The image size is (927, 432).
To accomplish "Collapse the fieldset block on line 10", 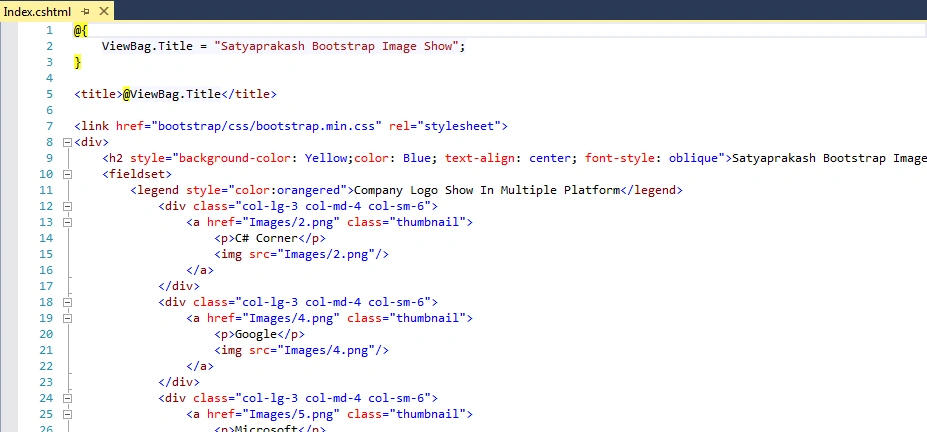I will click(67, 174).
